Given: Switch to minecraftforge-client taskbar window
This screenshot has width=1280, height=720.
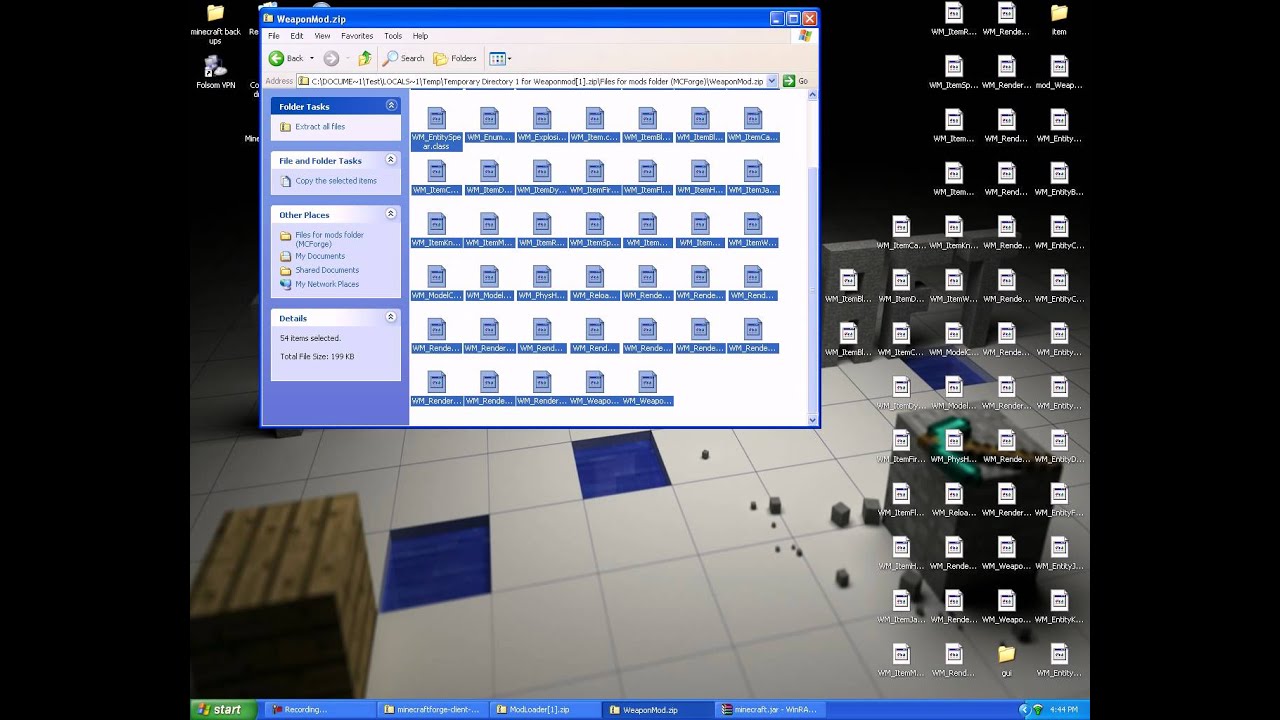Looking at the screenshot, I should 432,709.
